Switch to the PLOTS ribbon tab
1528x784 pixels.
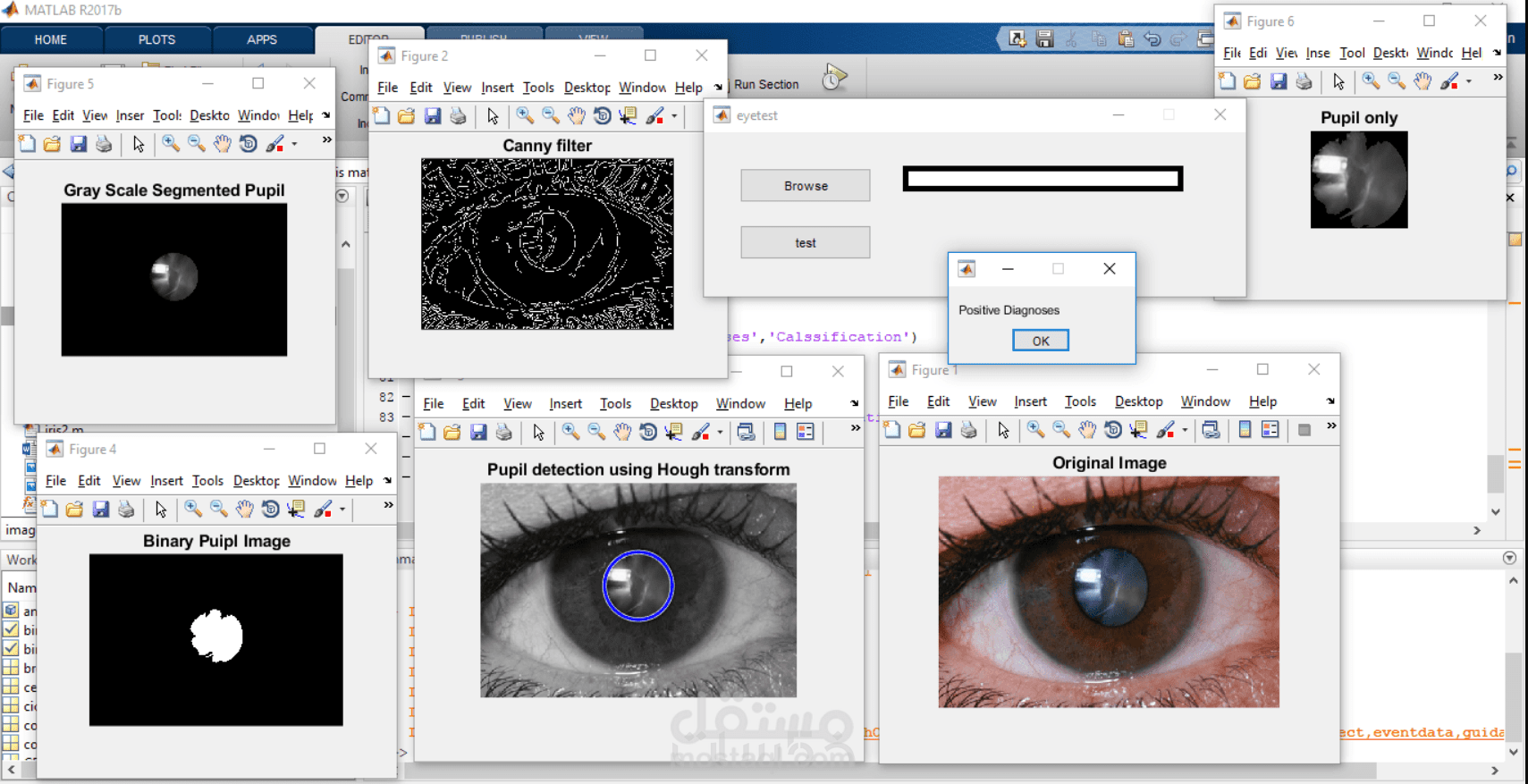click(156, 39)
